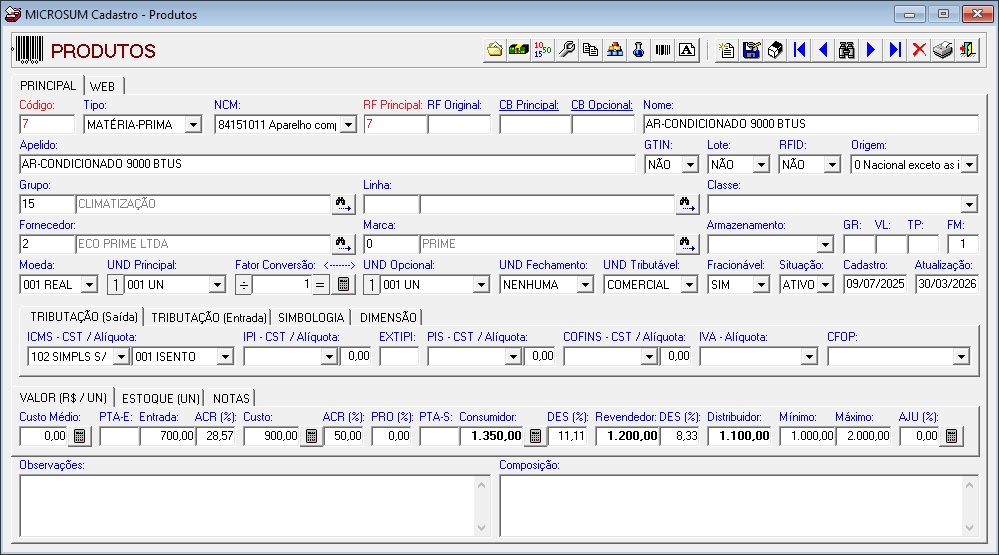Open the DIMENSÃO tab
Image resolution: width=999 pixels, height=555 pixels.
click(388, 317)
